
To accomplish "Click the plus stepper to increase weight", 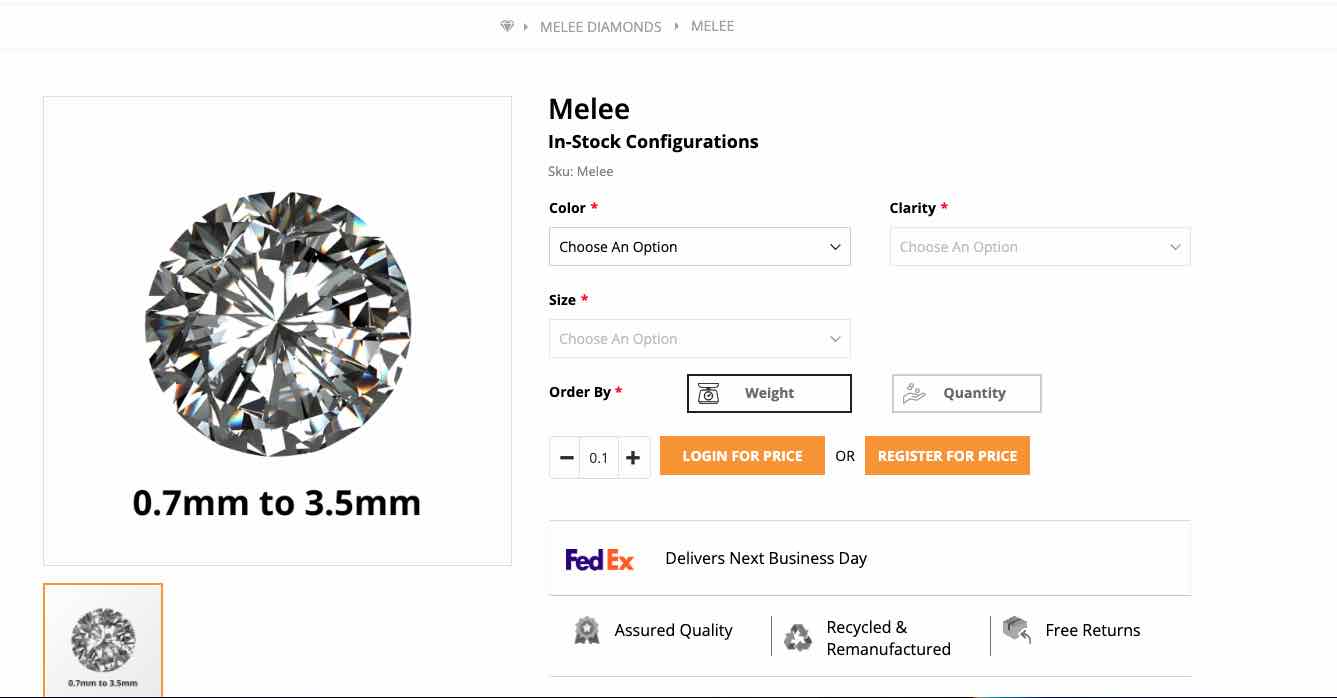I will click(x=633, y=457).
